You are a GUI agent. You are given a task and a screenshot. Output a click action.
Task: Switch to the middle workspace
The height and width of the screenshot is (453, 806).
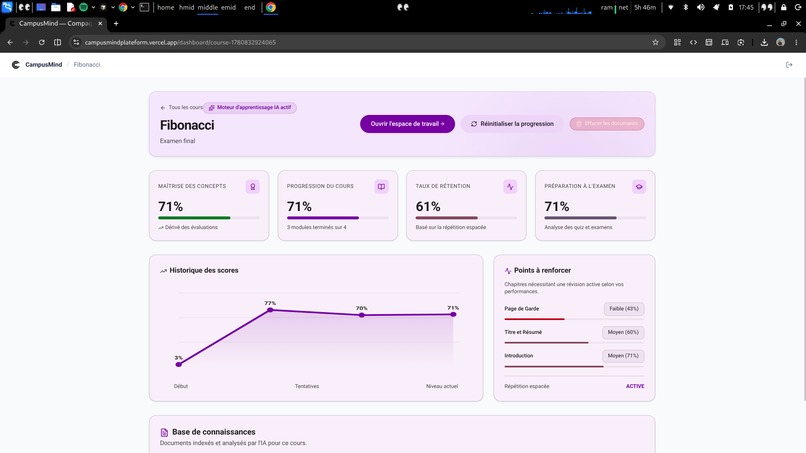click(x=208, y=7)
